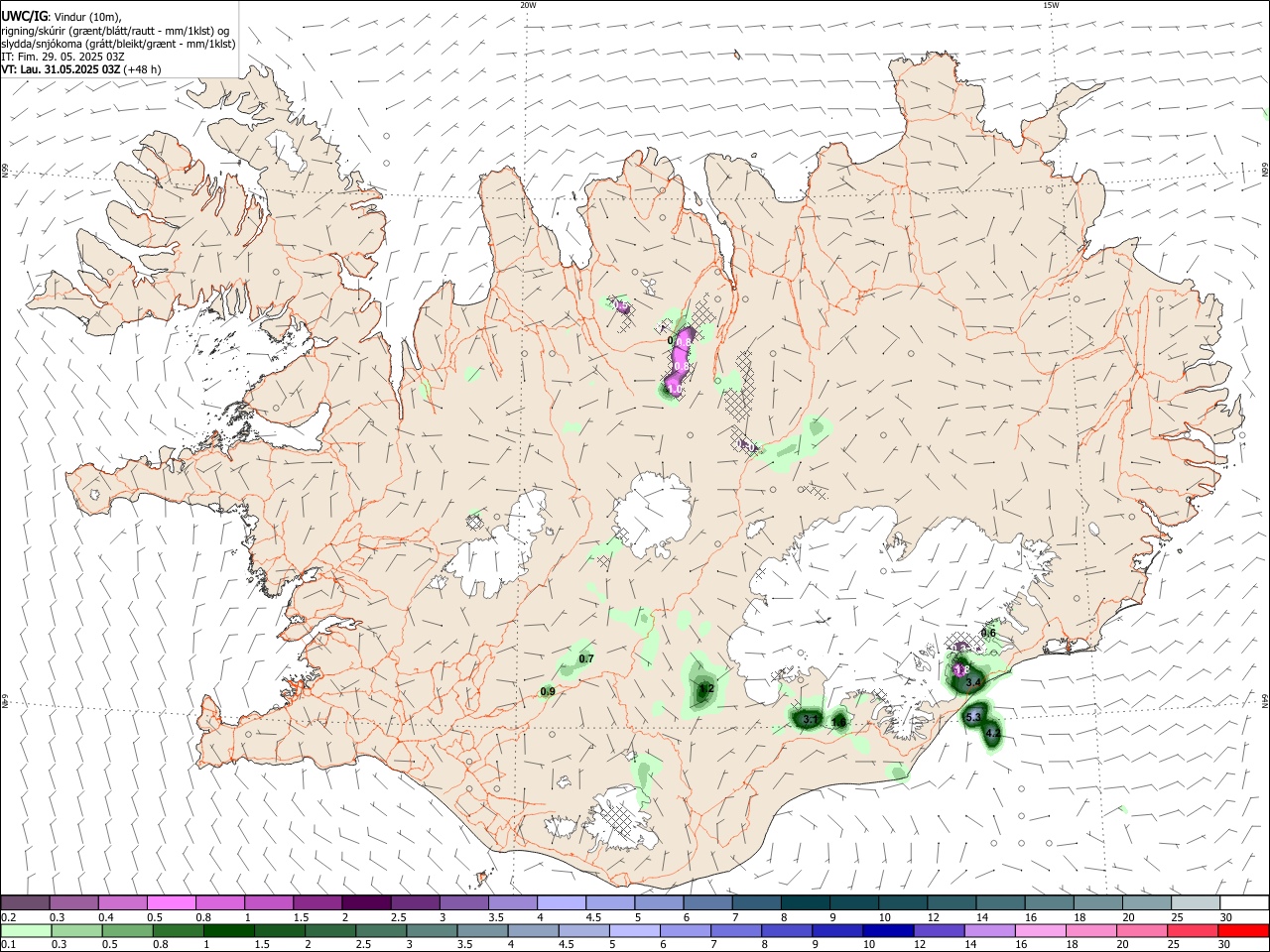
Task: Click the 'UWC/IG' title text
Action: 25,17
